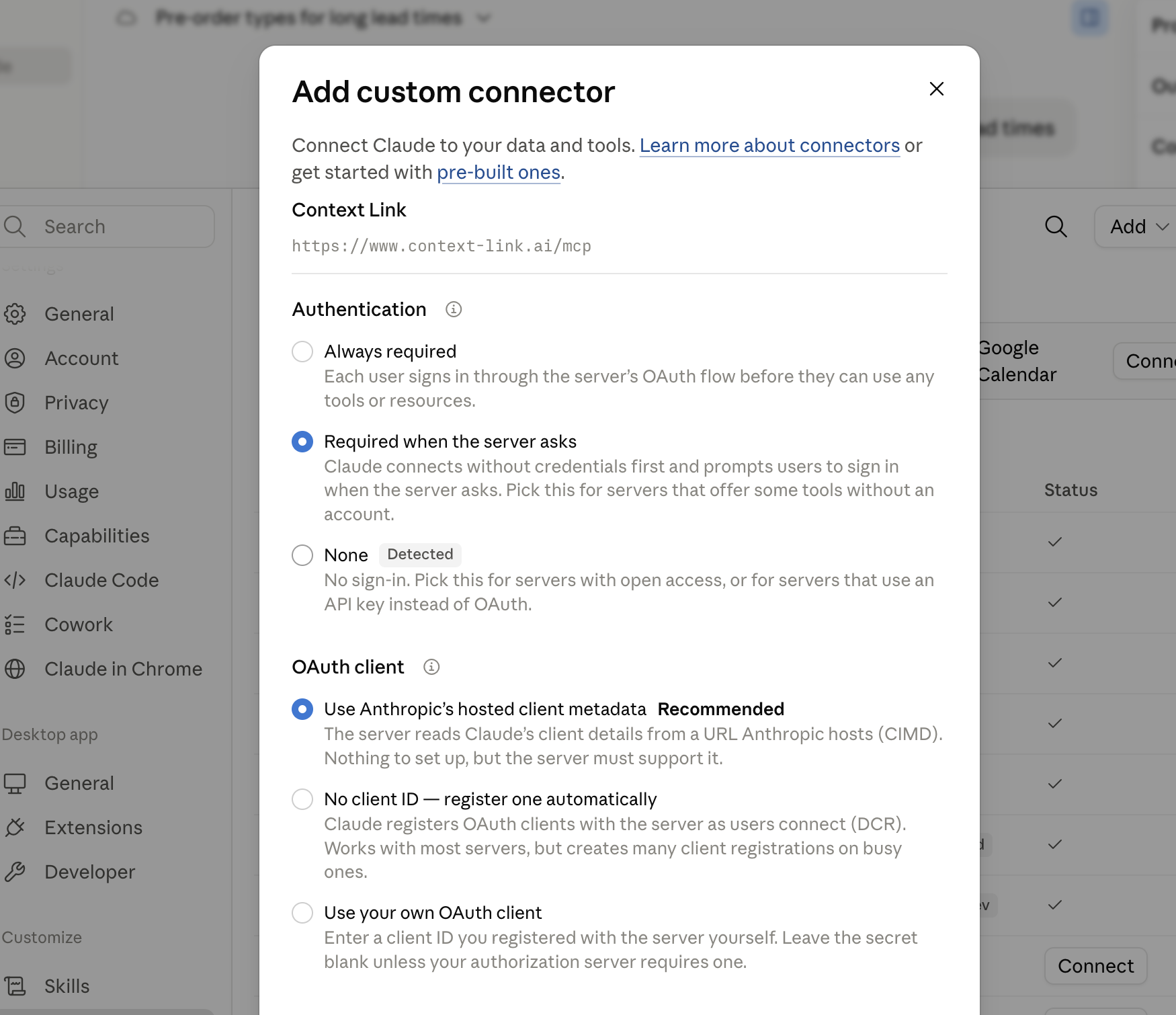Select Required when the server asks
This screenshot has height=1015, width=1176.
coord(302,442)
